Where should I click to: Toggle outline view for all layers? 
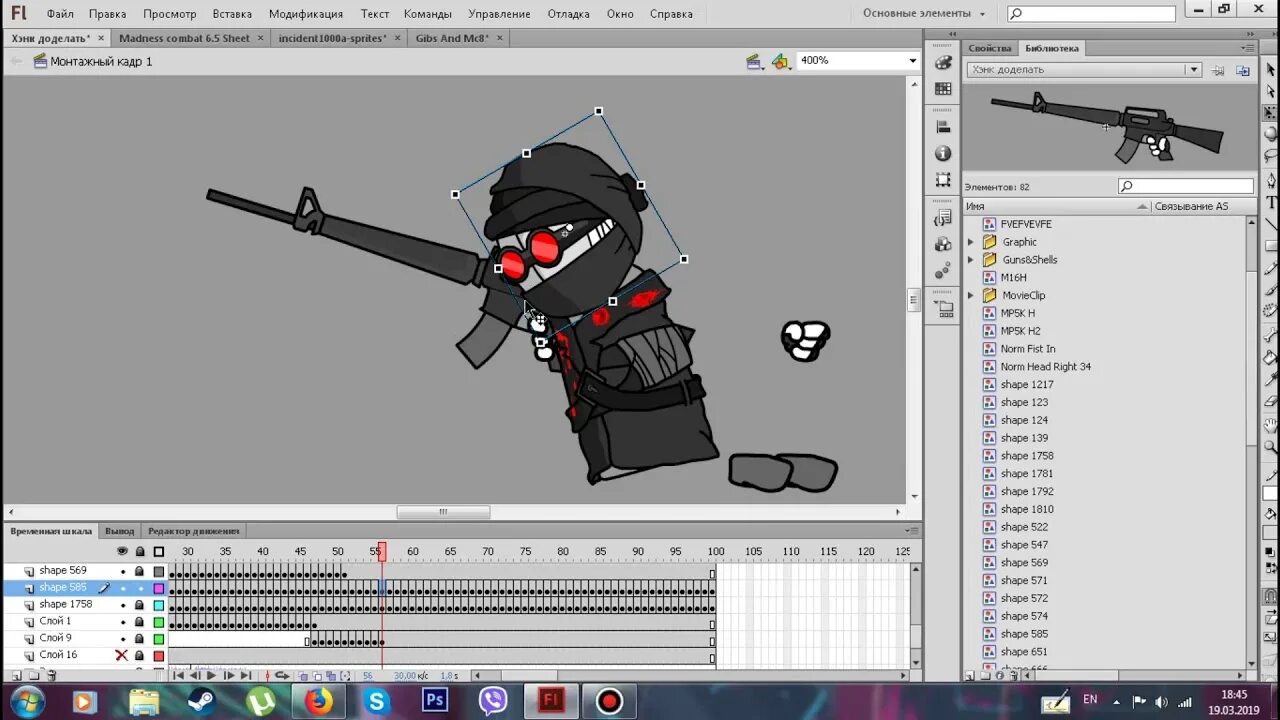click(158, 551)
